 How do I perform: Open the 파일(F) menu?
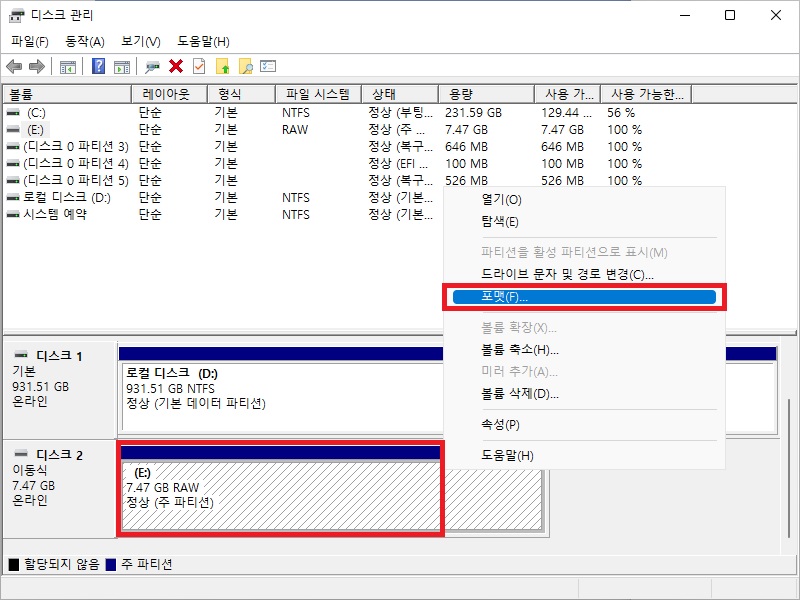pyautogui.click(x=29, y=41)
